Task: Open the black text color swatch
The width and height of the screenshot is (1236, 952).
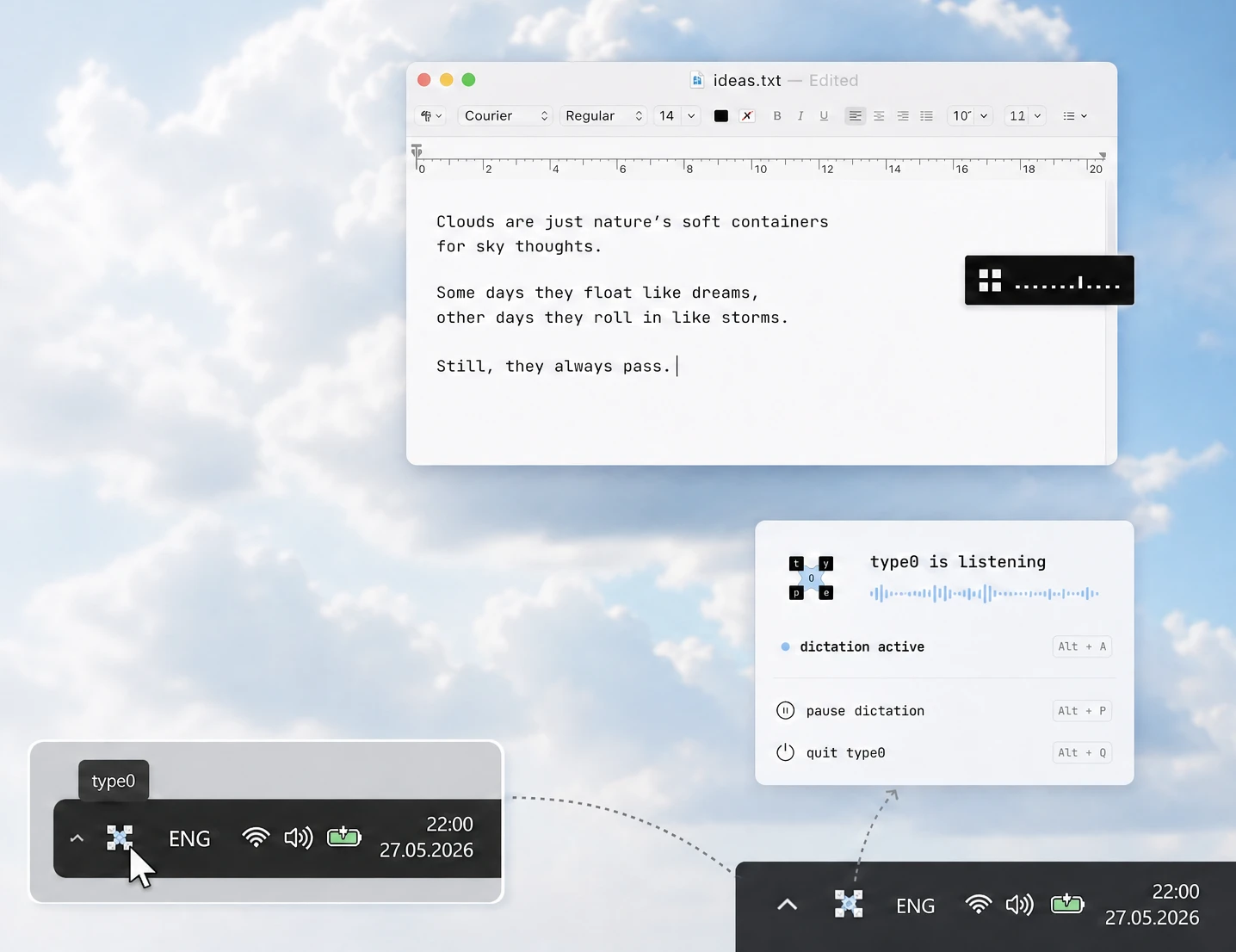Action: tap(721, 116)
